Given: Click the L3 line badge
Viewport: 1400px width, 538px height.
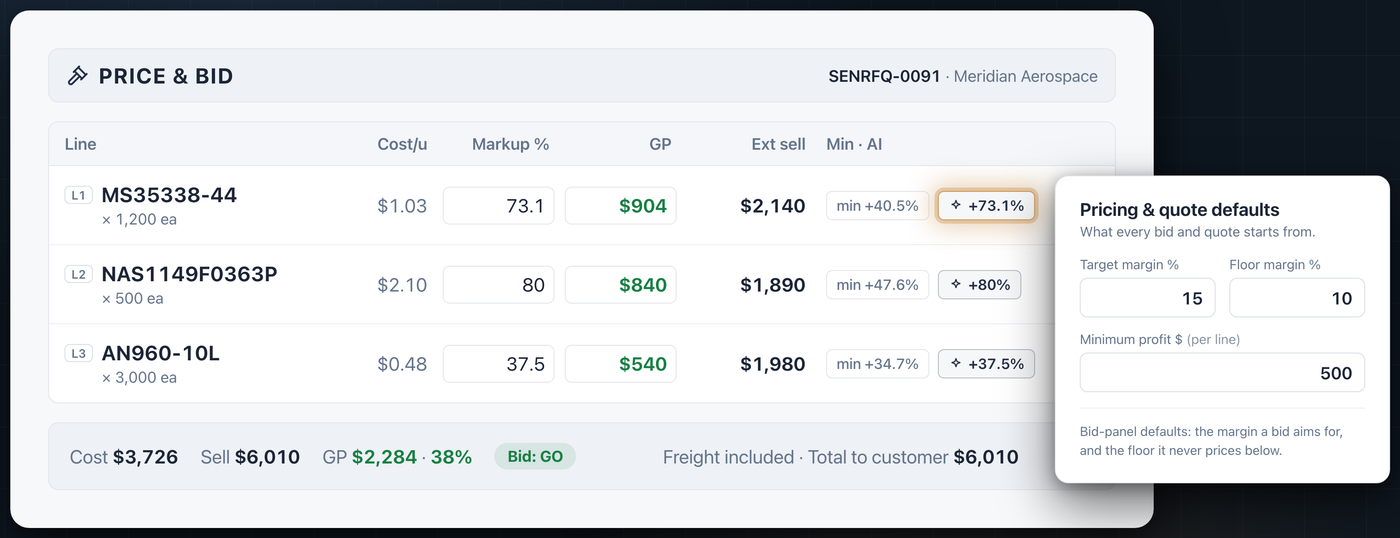Looking at the screenshot, I should coord(78,353).
